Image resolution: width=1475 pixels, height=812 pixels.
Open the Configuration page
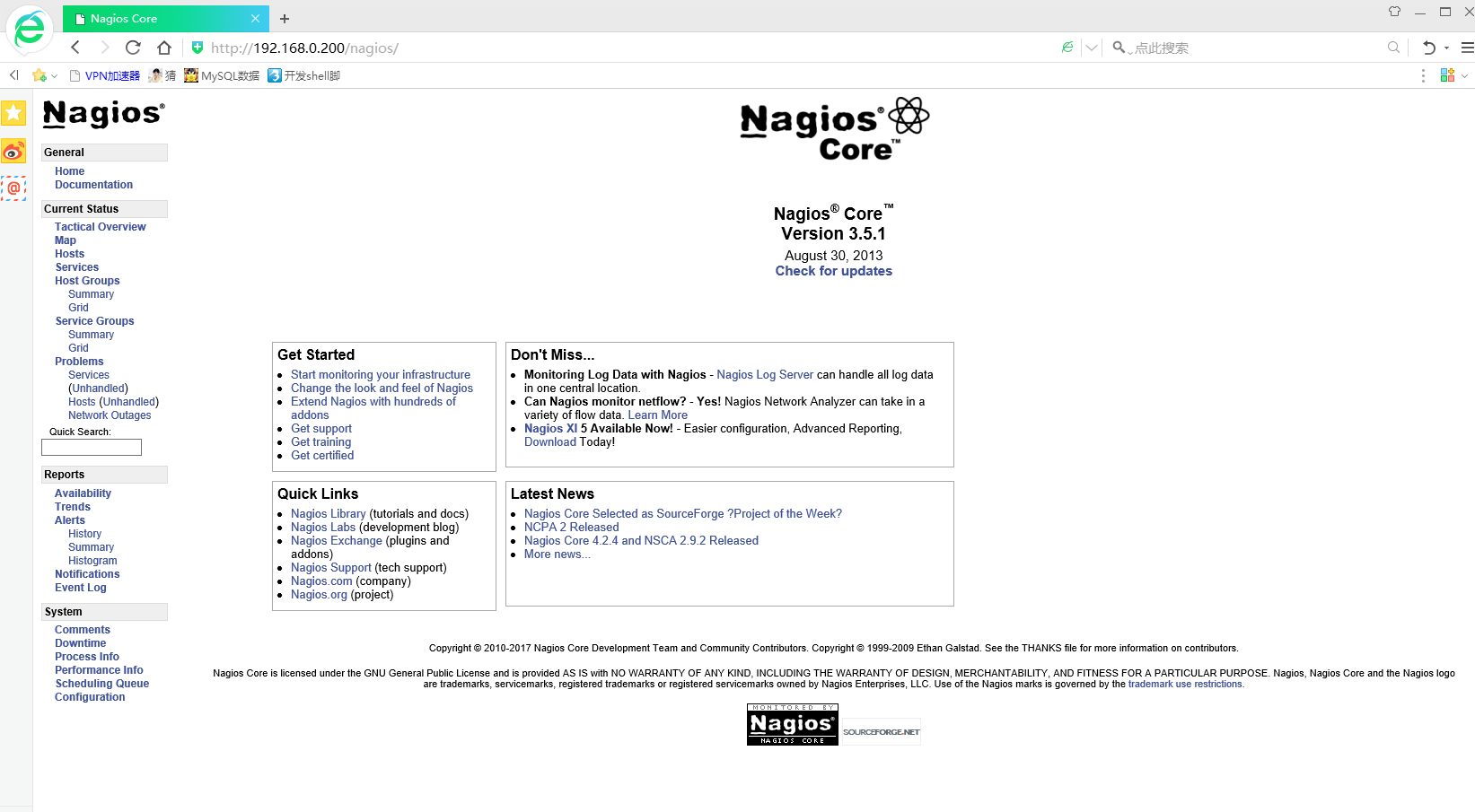[90, 697]
